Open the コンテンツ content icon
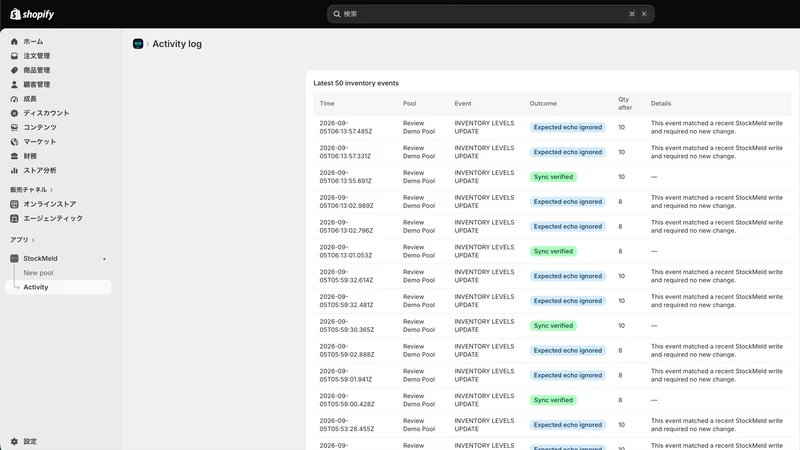 click(14, 127)
